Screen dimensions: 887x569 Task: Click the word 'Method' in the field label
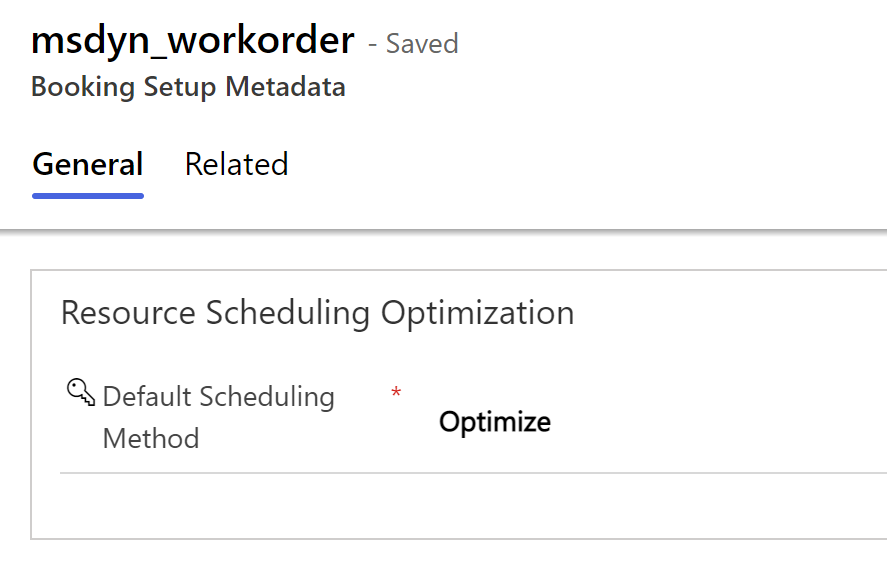click(x=151, y=438)
